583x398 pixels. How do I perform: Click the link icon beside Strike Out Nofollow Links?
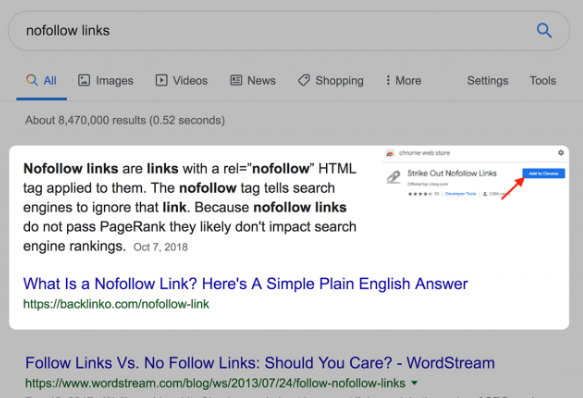click(393, 177)
